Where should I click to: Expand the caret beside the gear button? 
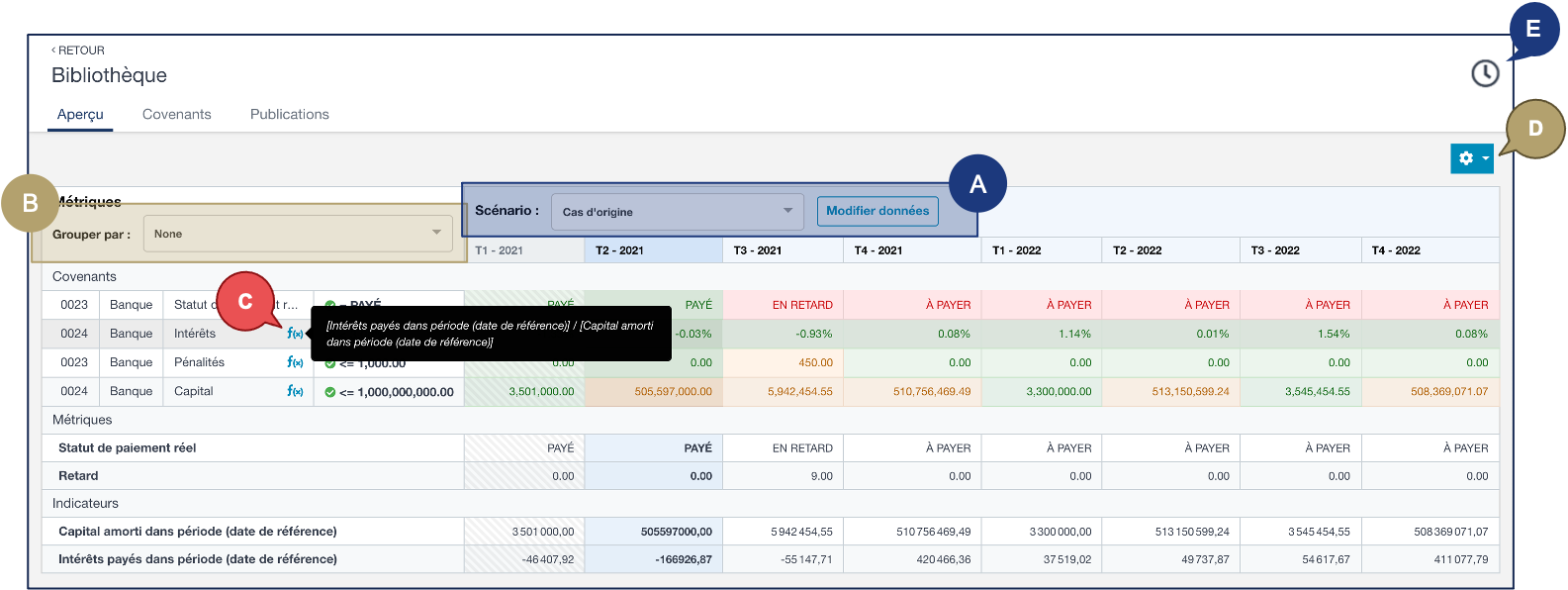pyautogui.click(x=1485, y=158)
